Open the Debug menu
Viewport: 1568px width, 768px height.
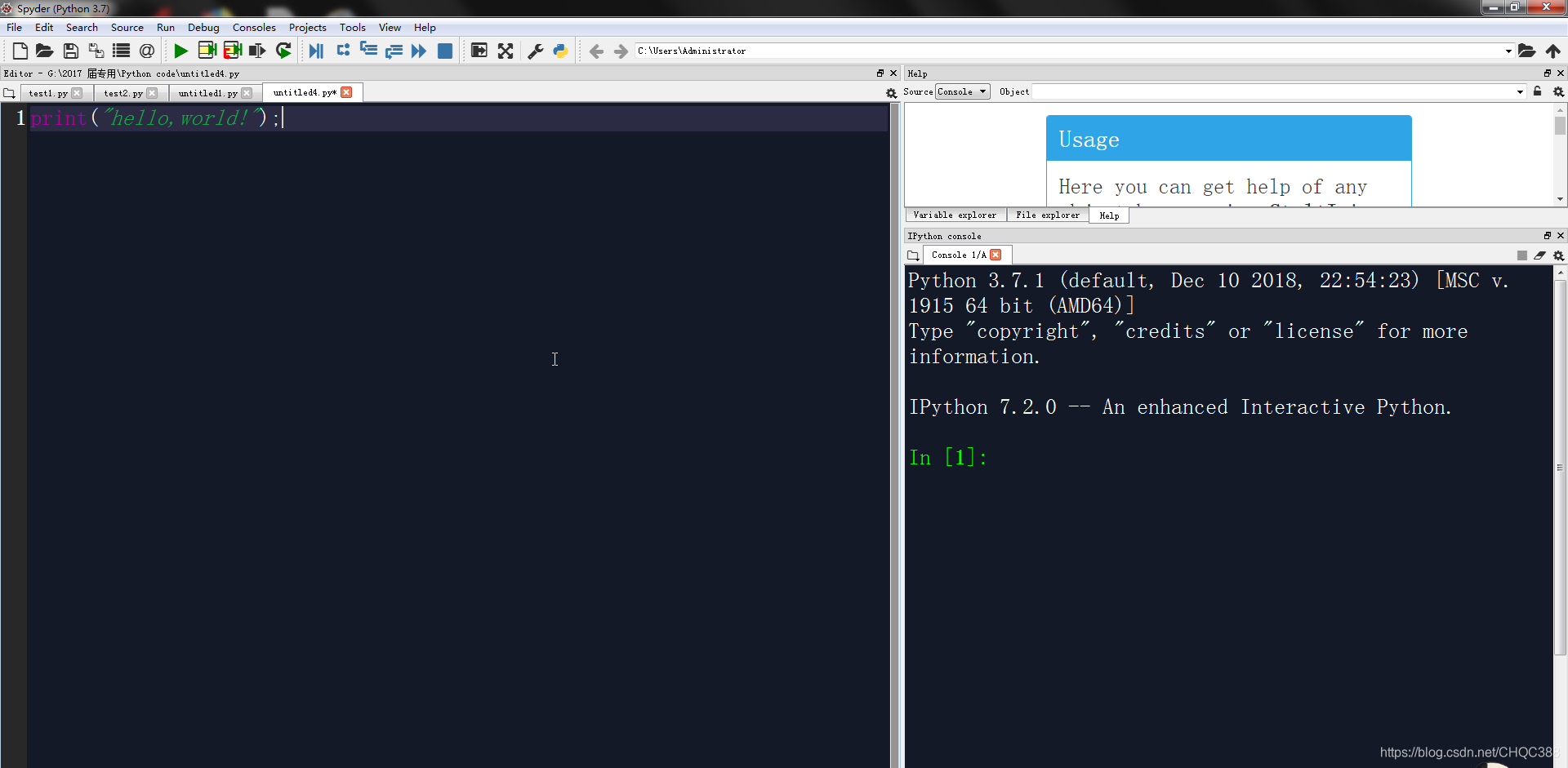(203, 27)
